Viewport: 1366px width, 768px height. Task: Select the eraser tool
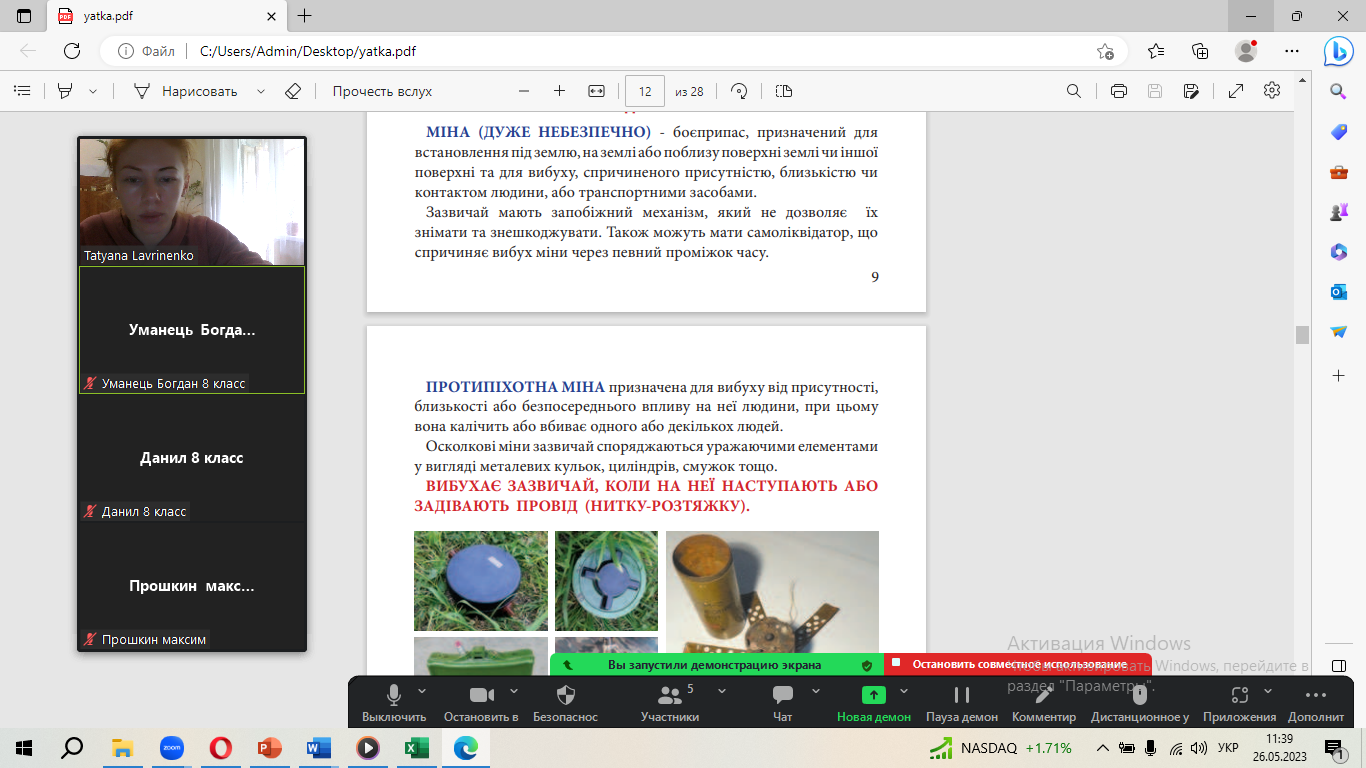[x=293, y=91]
